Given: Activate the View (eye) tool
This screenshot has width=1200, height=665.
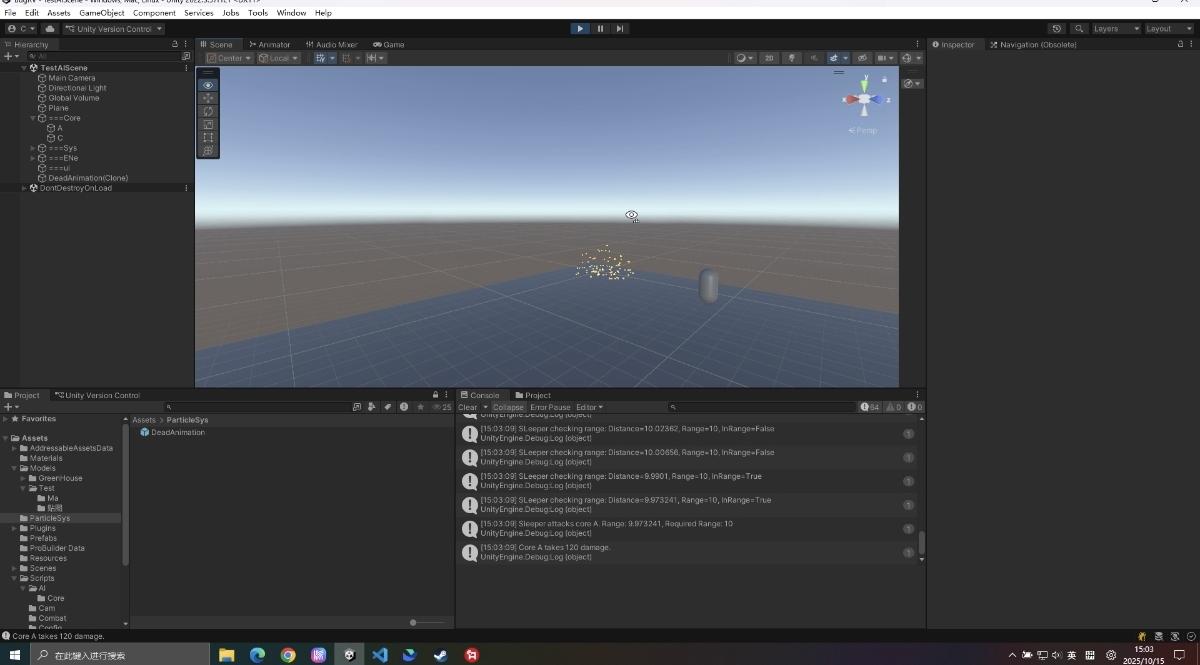Looking at the screenshot, I should point(208,85).
